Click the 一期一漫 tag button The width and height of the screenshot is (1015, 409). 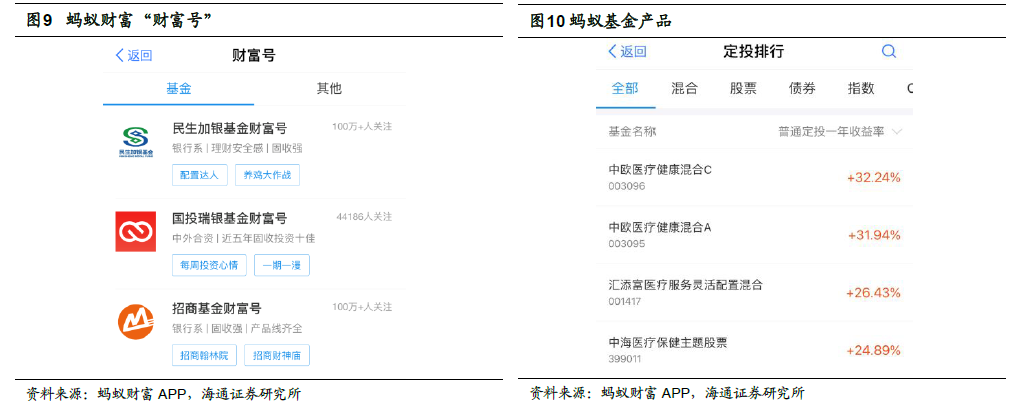point(282,265)
